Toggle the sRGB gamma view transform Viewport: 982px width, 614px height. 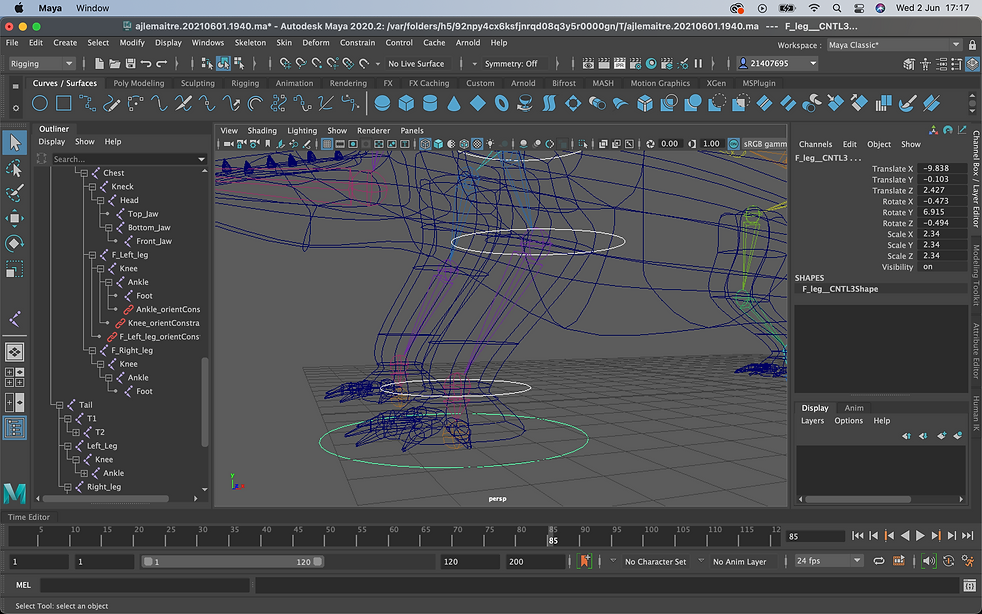733,144
